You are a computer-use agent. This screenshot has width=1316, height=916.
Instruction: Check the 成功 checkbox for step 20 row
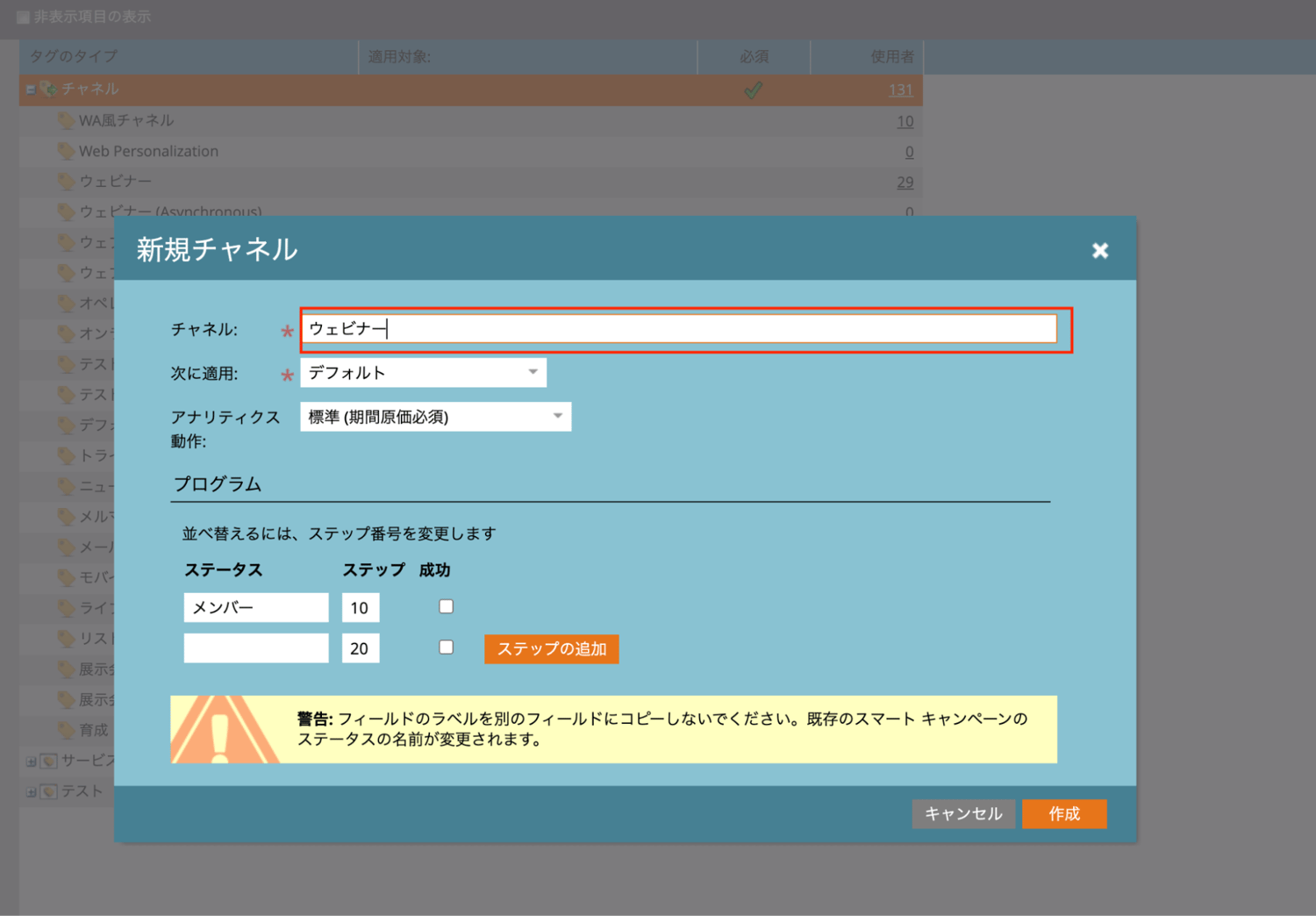click(446, 648)
